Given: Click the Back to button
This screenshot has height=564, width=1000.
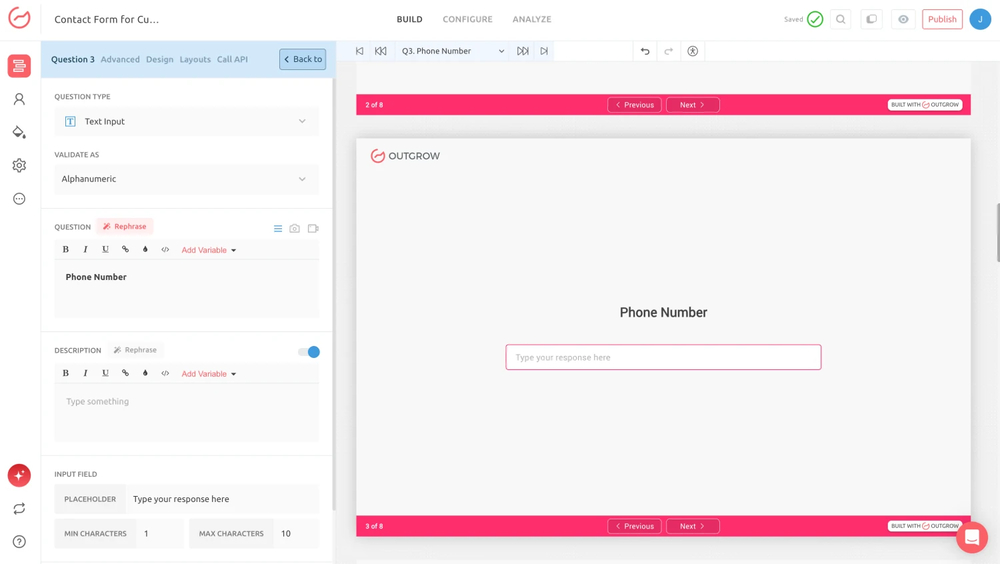Looking at the screenshot, I should pos(302,59).
